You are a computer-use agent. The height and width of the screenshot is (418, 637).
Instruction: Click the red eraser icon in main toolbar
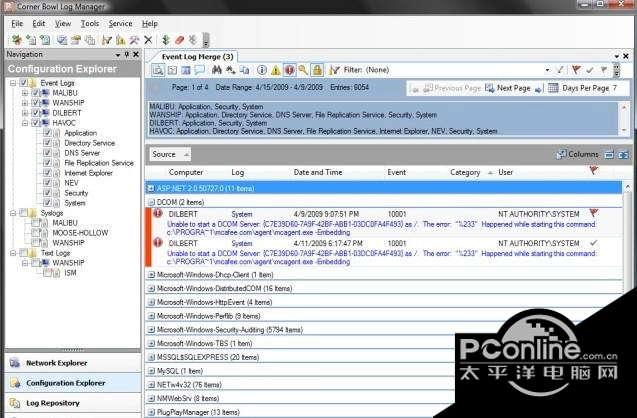[x=179, y=40]
